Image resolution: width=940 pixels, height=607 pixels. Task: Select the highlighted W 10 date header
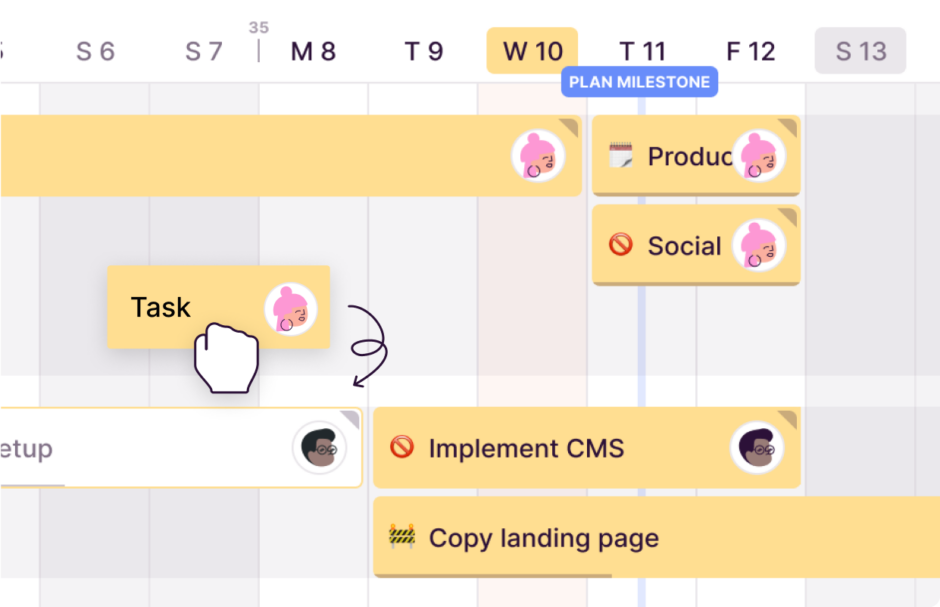click(532, 50)
